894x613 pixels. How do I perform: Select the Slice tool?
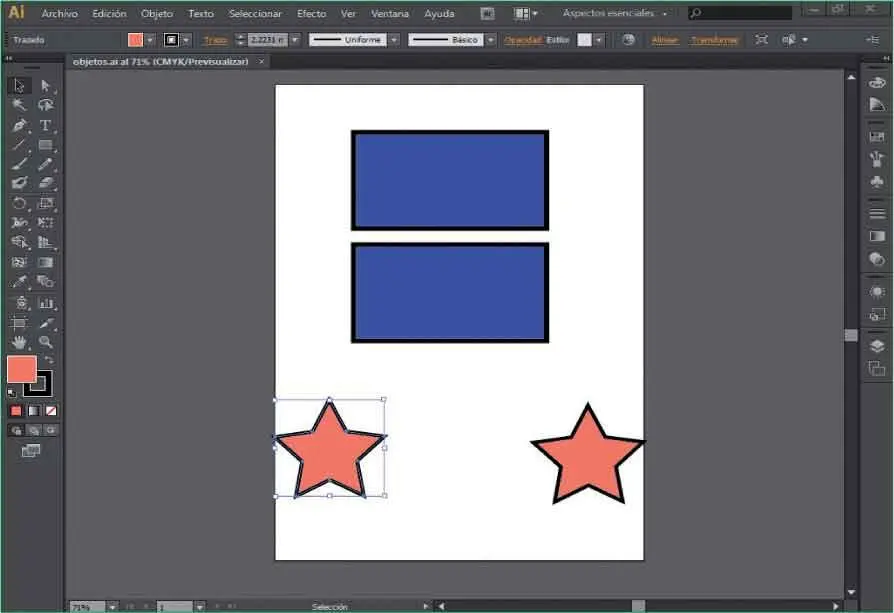pyautogui.click(x=46, y=323)
